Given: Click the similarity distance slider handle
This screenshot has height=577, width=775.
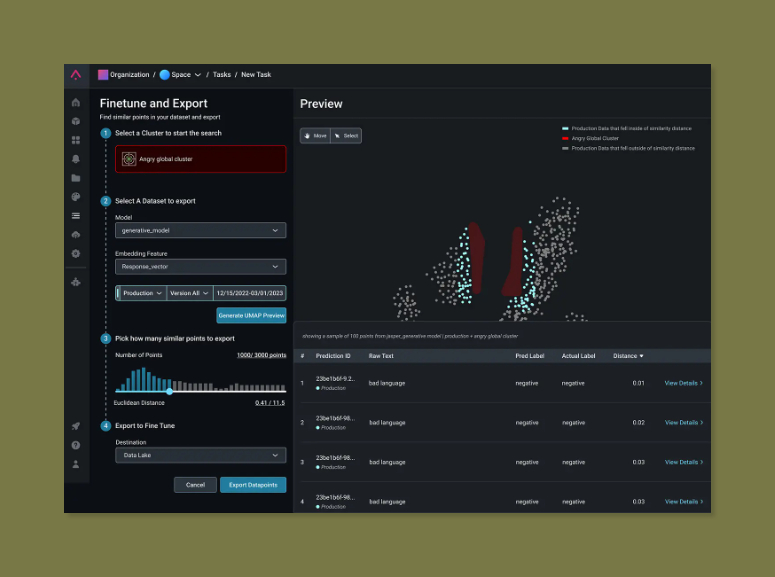Looking at the screenshot, I should point(170,392).
